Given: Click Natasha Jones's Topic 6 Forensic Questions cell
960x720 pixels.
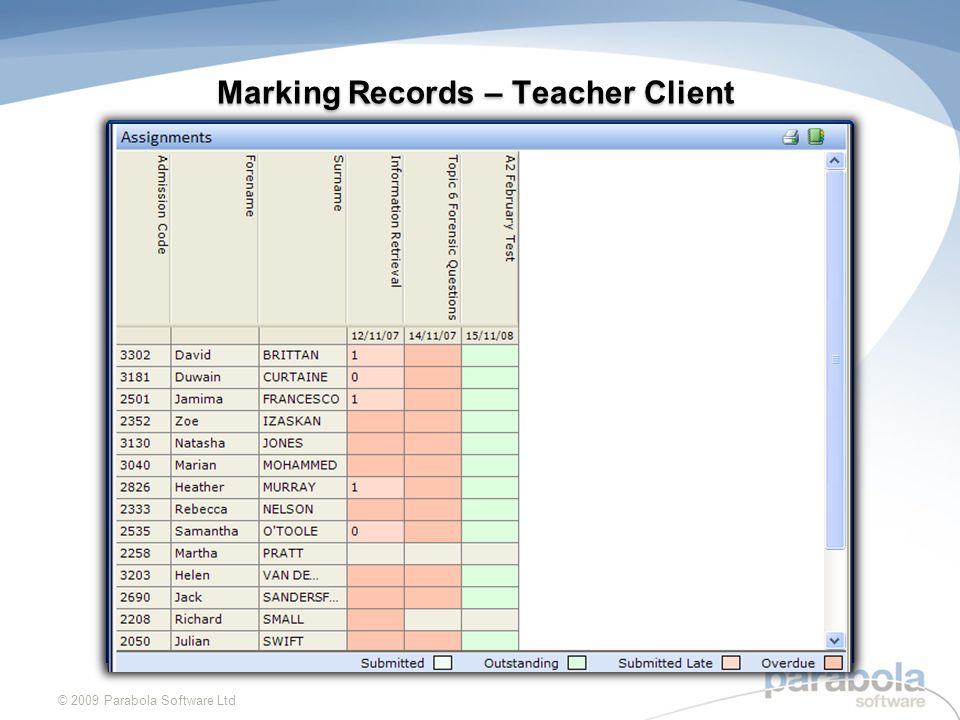Looking at the screenshot, I should pyautogui.click(x=433, y=443).
